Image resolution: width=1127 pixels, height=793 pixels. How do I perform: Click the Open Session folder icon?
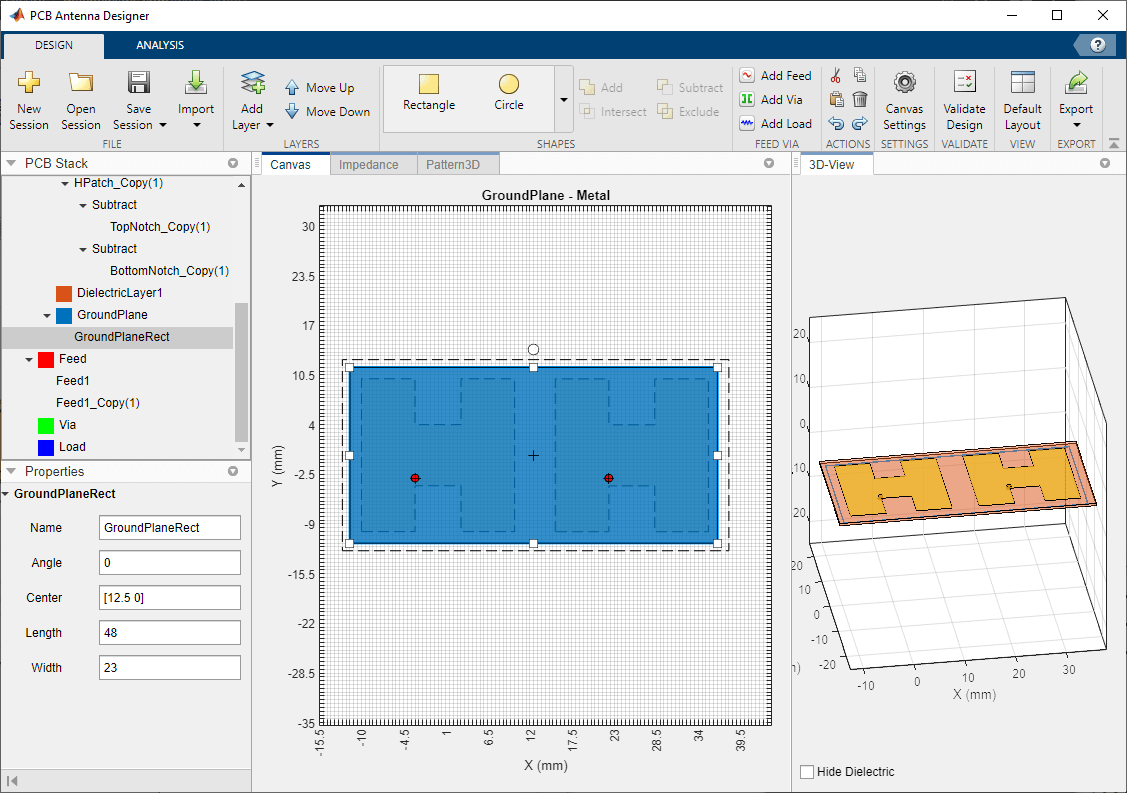click(x=81, y=84)
